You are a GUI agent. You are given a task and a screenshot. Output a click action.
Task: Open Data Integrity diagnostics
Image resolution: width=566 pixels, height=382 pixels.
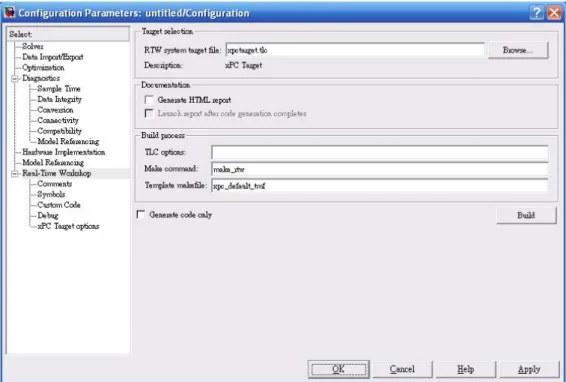(x=59, y=99)
